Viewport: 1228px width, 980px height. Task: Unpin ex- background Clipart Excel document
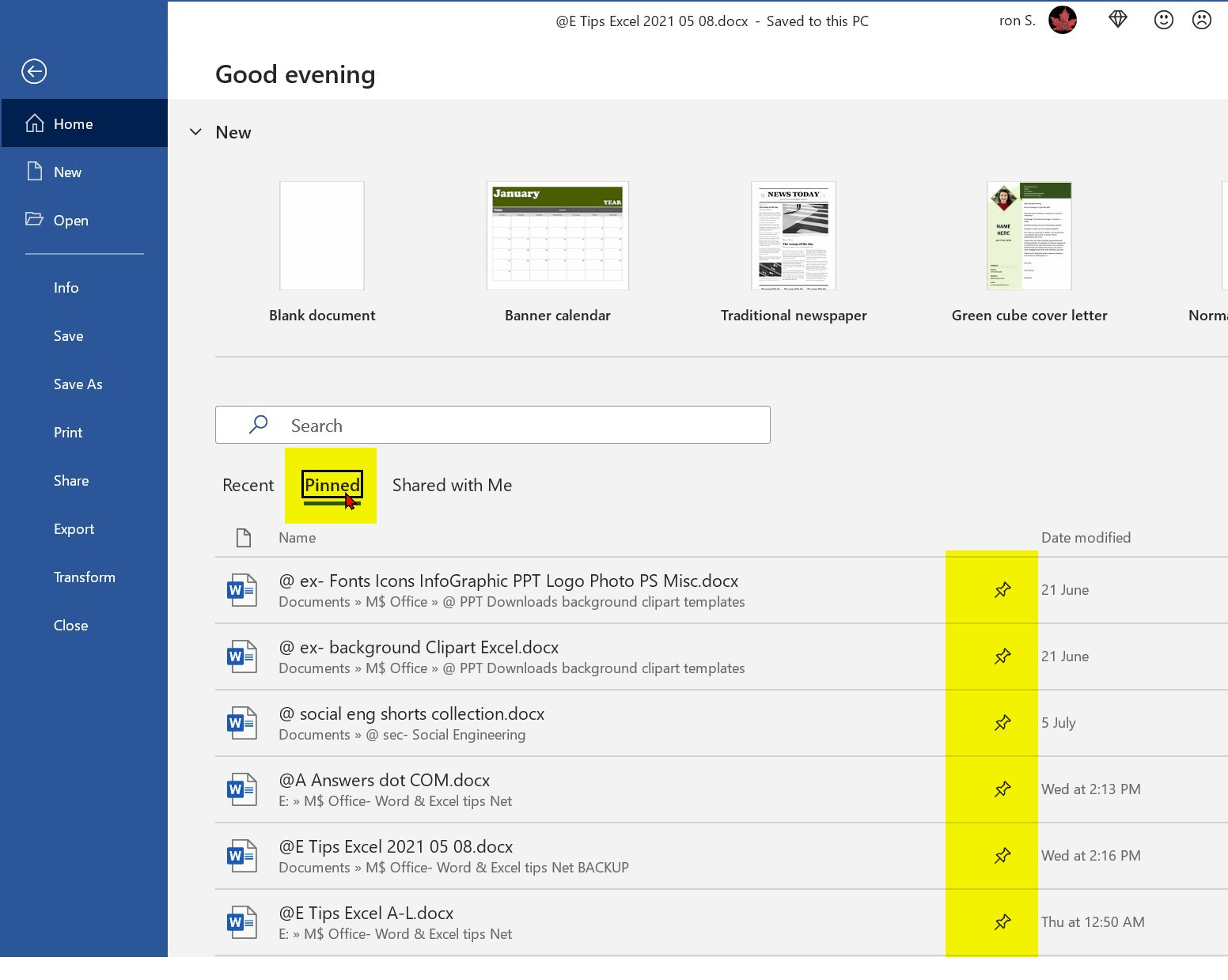click(x=1002, y=656)
